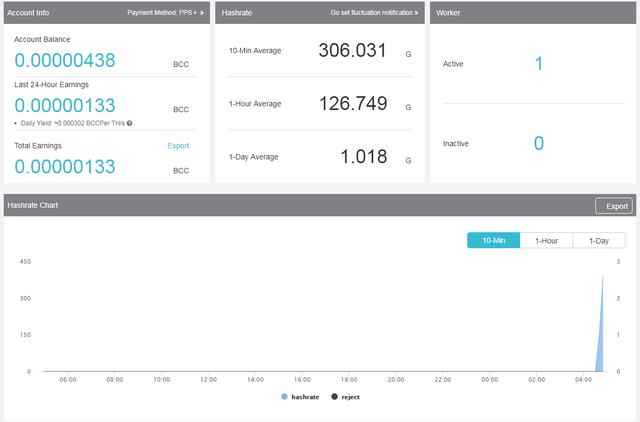This screenshot has width=640, height=422.
Task: Open the Payment Method: PPS+ settings
Action: 162,13
